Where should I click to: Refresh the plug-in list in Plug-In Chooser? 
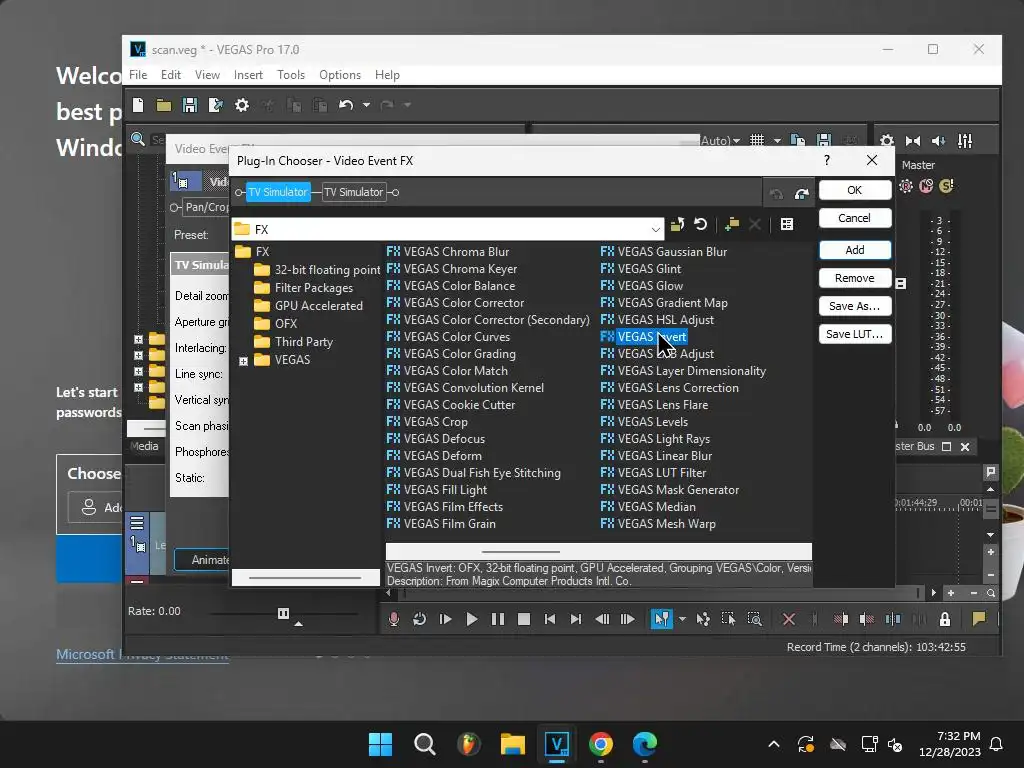[701, 225]
